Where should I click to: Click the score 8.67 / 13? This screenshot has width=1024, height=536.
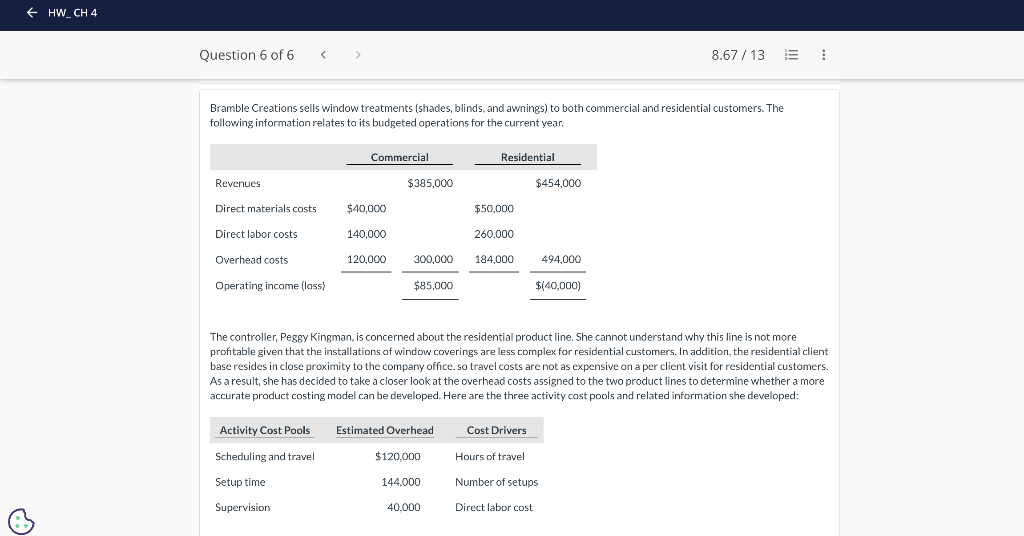(x=738, y=55)
